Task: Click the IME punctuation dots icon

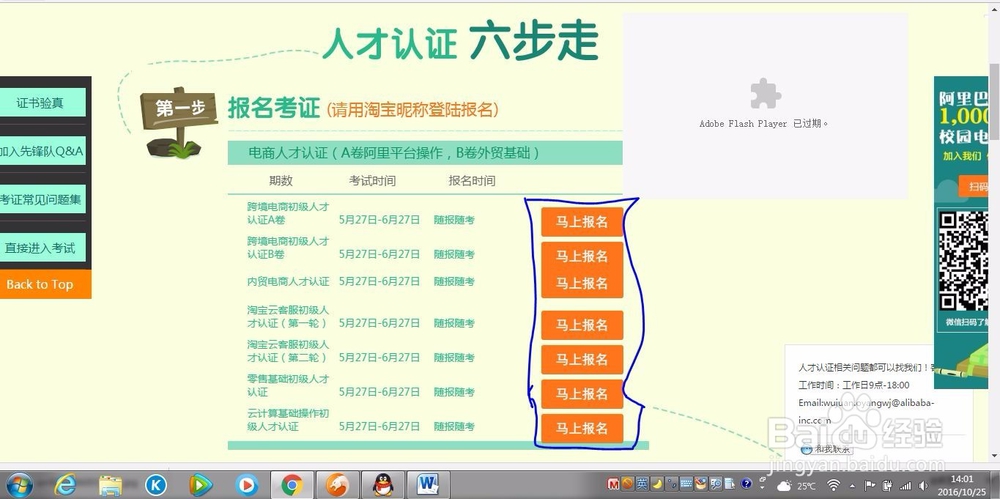Action: (672, 484)
